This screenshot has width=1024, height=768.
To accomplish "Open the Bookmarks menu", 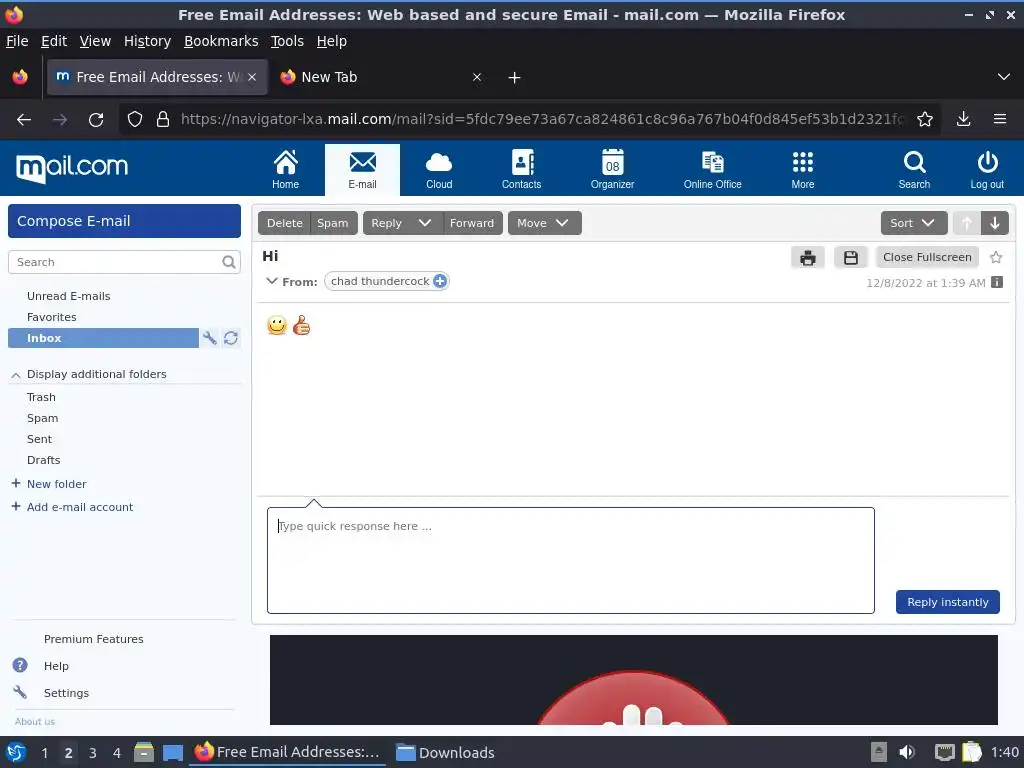I will 221,41.
